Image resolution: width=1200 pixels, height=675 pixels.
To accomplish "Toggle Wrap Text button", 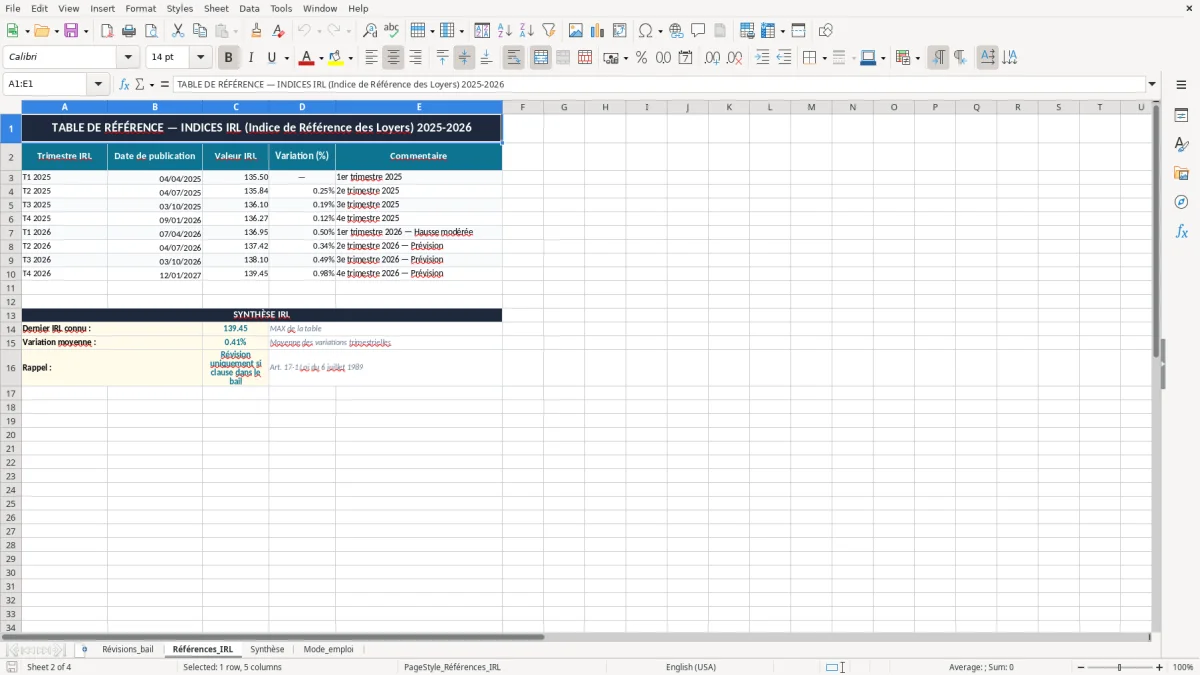I will pos(514,58).
